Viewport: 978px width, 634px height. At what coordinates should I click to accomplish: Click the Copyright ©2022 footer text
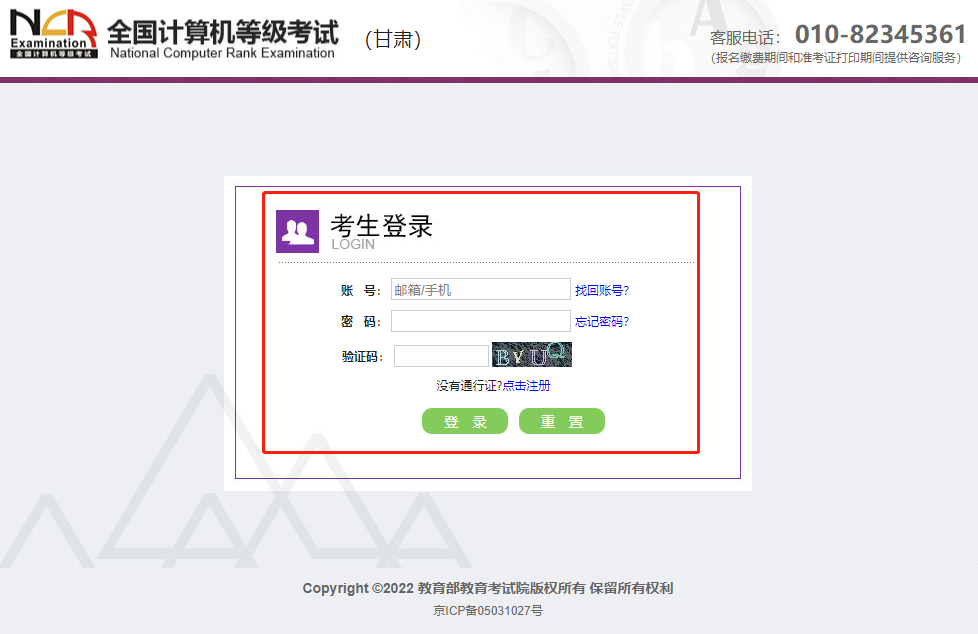[488, 588]
